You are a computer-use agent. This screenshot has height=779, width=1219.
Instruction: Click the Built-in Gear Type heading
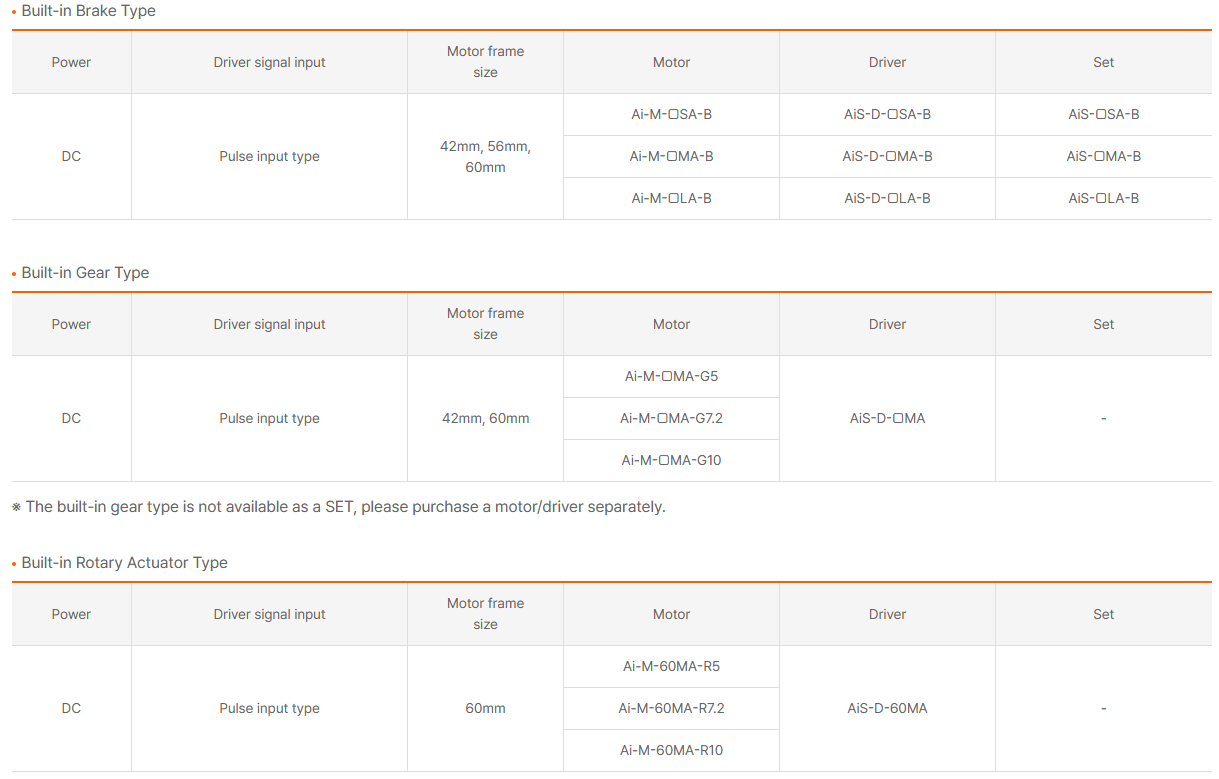click(85, 273)
